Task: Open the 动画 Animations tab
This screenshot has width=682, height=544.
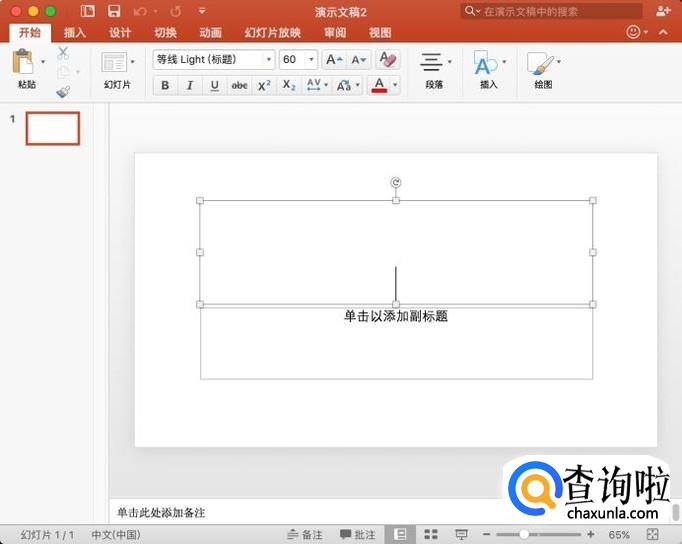Action: 211,33
